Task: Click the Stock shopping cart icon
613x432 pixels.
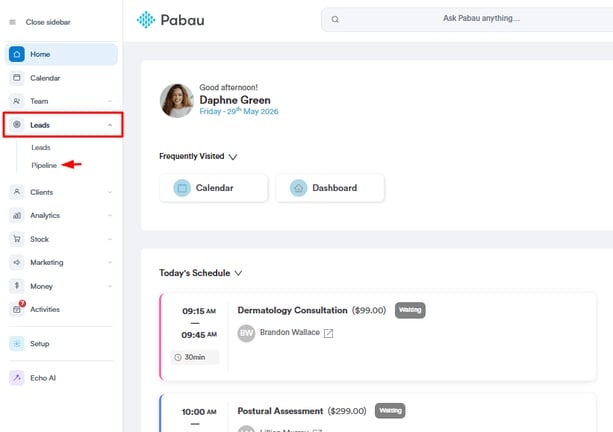Action: (x=17, y=239)
